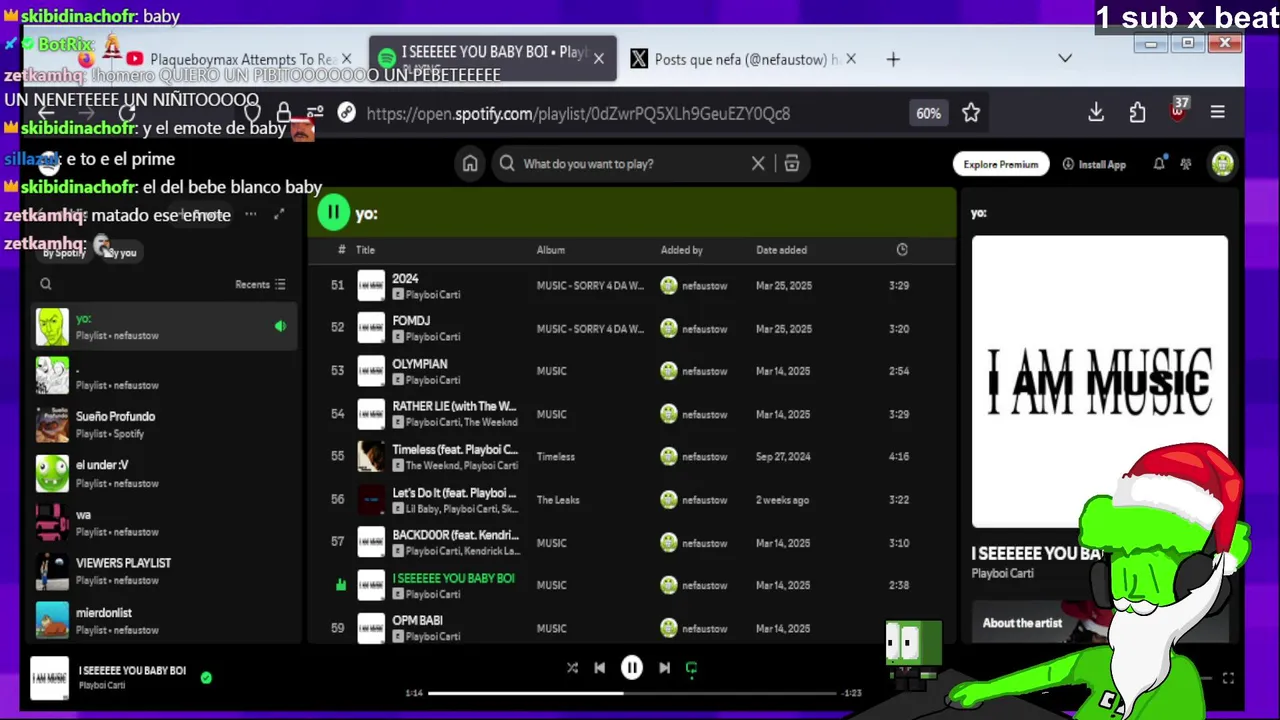Click the song progress bar
The height and width of the screenshot is (720, 1280).
pos(632,693)
